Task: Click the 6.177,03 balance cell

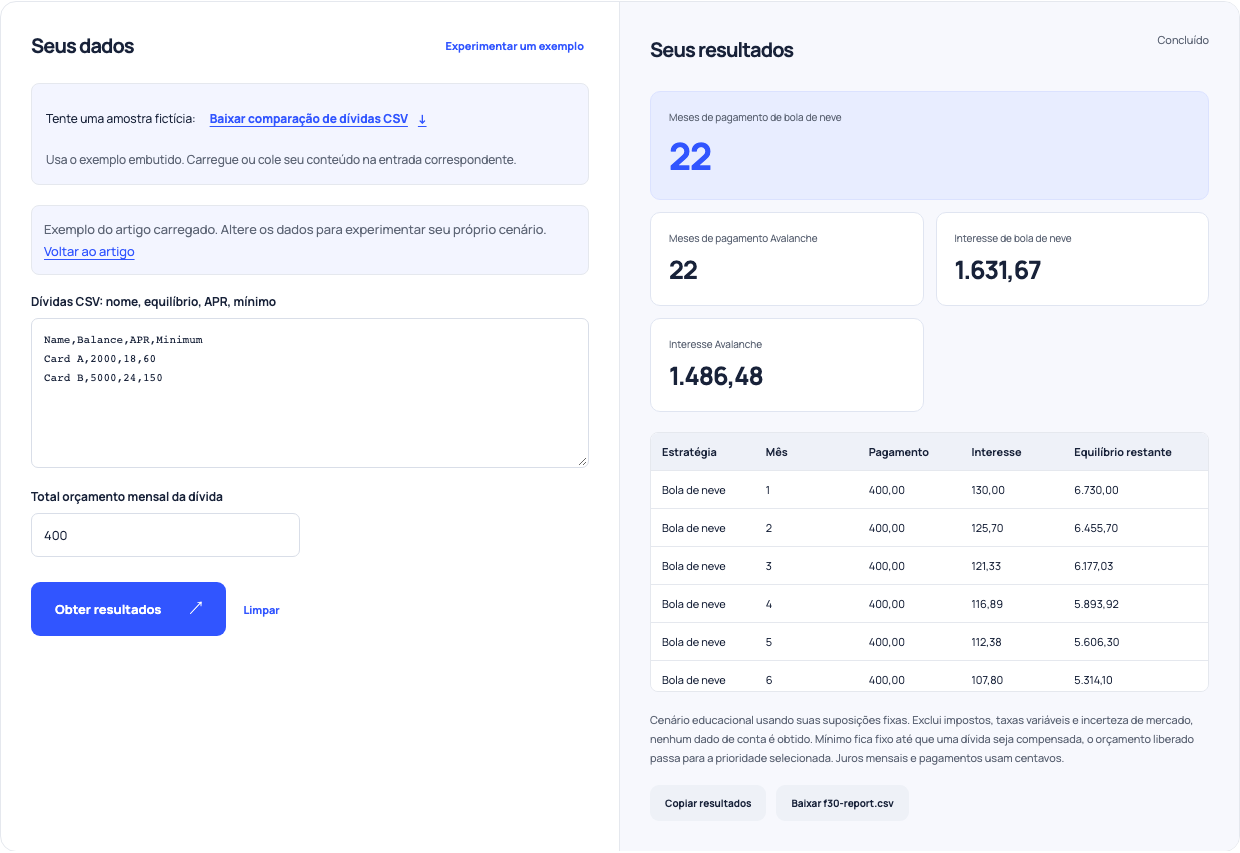Action: [1093, 566]
